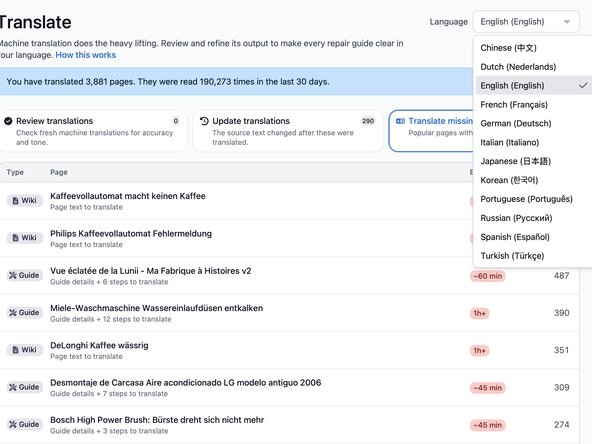Viewport: 592px width, 444px height.
Task: Open Desmontaje de Carcasa Aire acondicionado guide
Action: coord(186,383)
